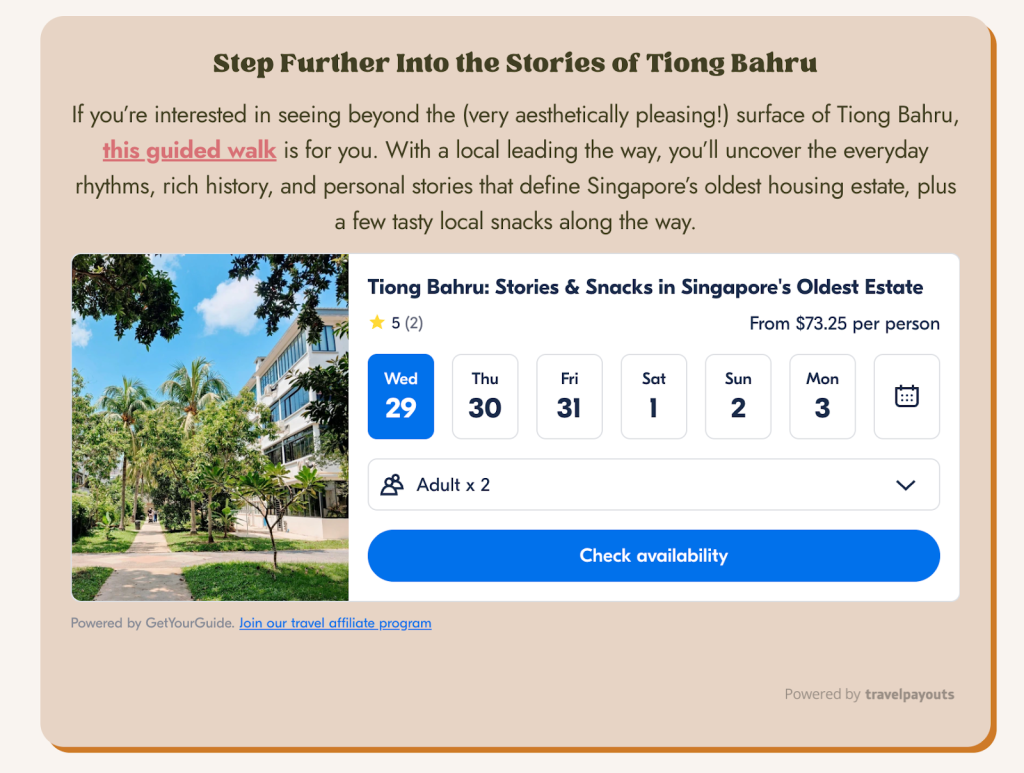
Task: Click the Check availability button
Action: click(x=653, y=556)
